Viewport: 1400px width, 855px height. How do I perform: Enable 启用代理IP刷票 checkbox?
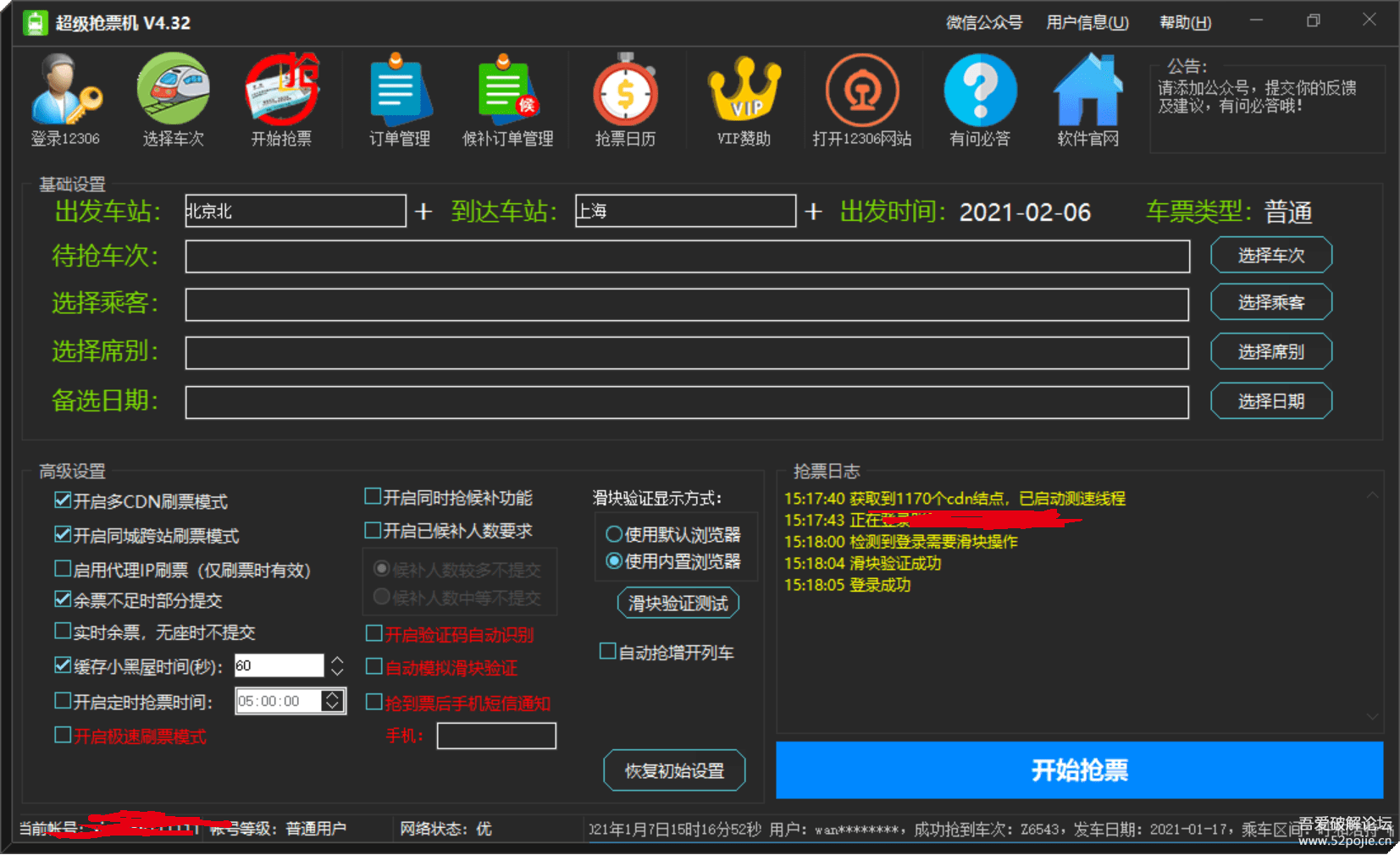coord(63,569)
